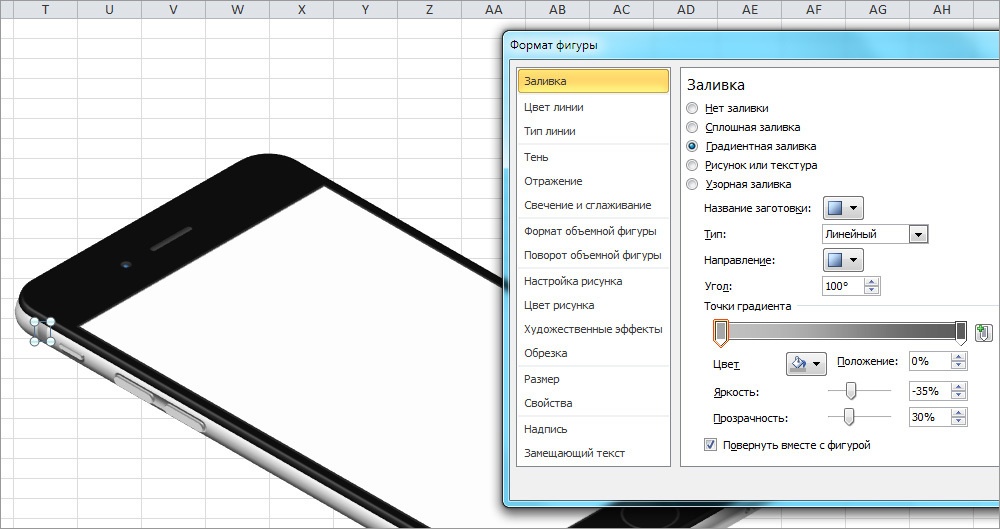Decrease Яркость with the down spinner arrow
The image size is (1000, 529).
[x=959, y=396]
